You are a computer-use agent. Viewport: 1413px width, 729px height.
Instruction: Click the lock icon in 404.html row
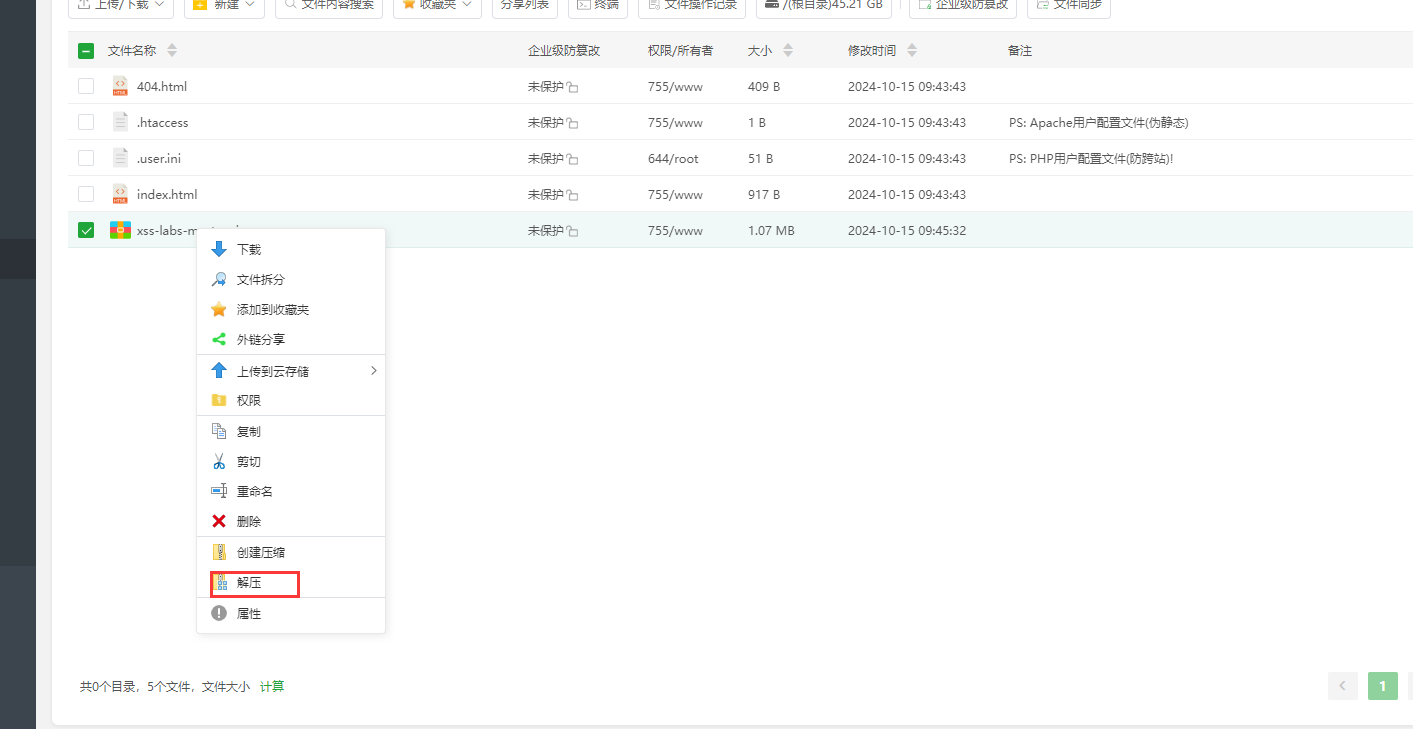click(573, 87)
